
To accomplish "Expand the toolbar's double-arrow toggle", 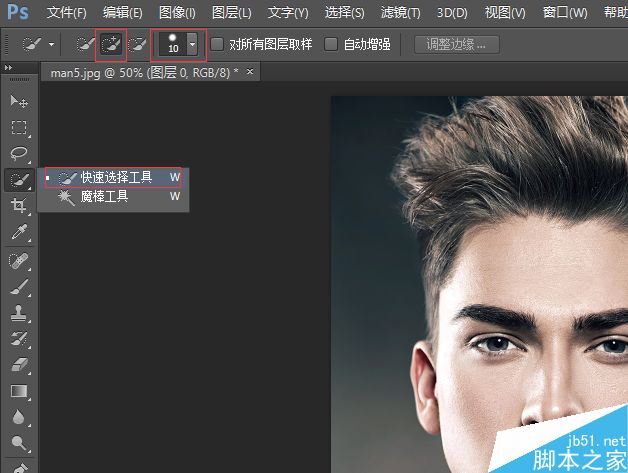I will tap(8, 68).
